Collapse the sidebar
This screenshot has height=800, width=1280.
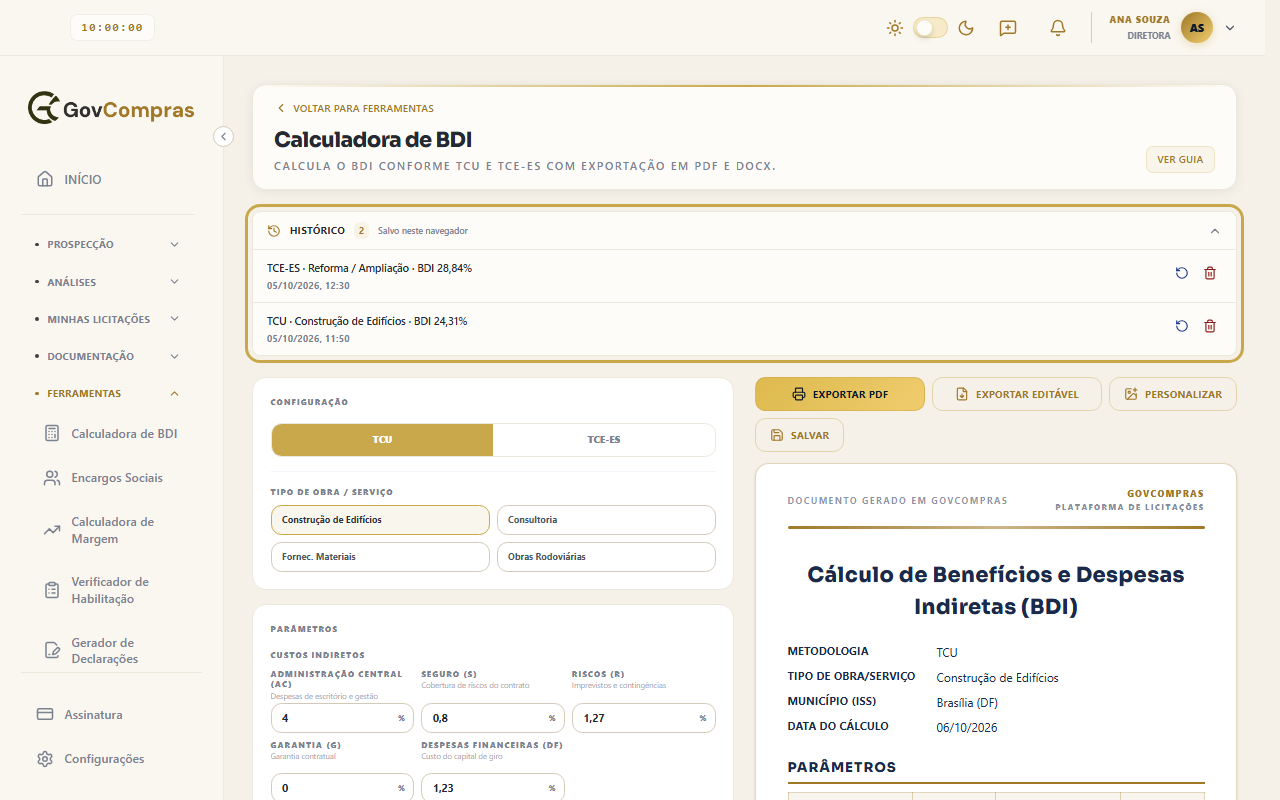coord(224,136)
